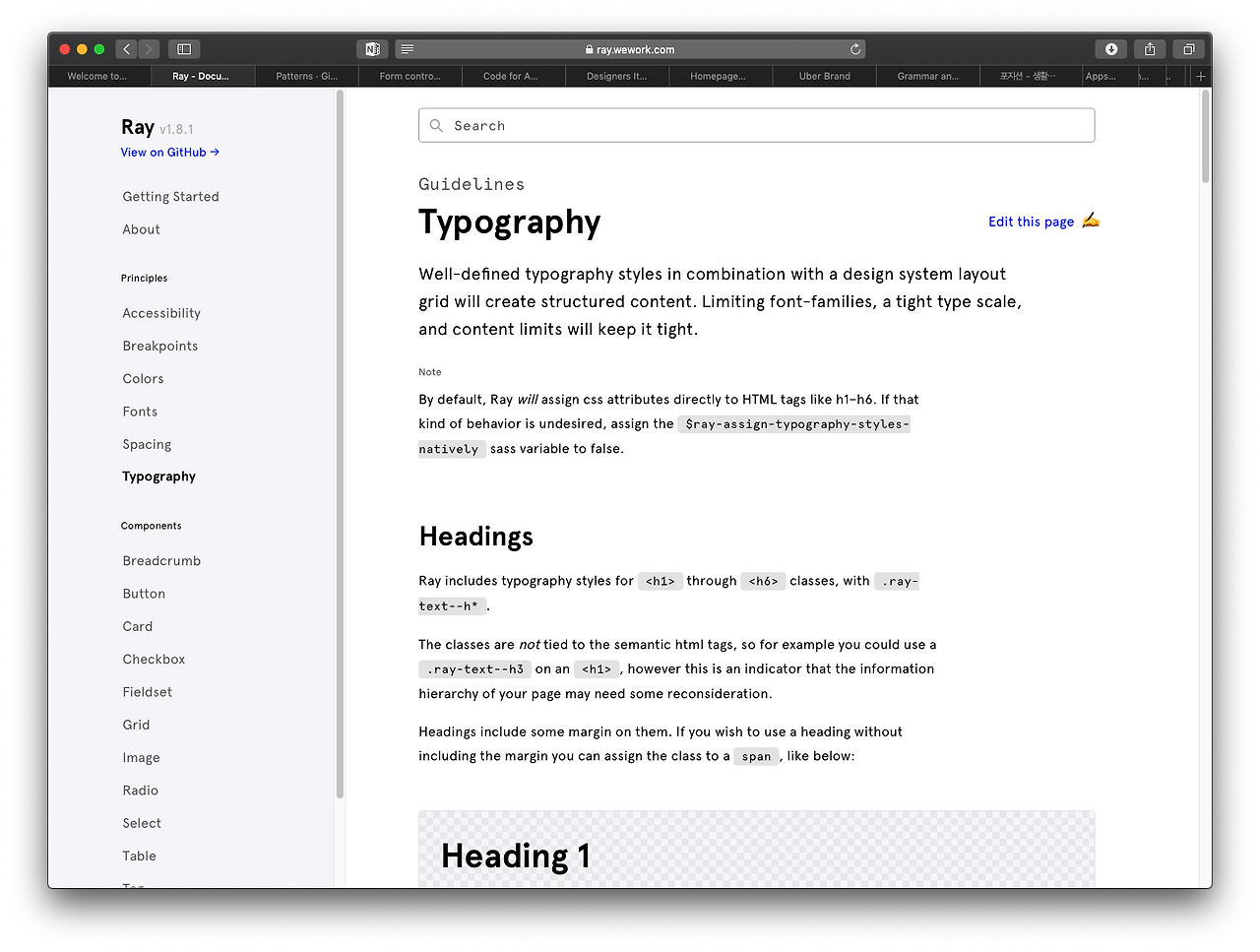Screen dimensions: 1260x952
Task: Open the Grid component page
Action: (137, 725)
